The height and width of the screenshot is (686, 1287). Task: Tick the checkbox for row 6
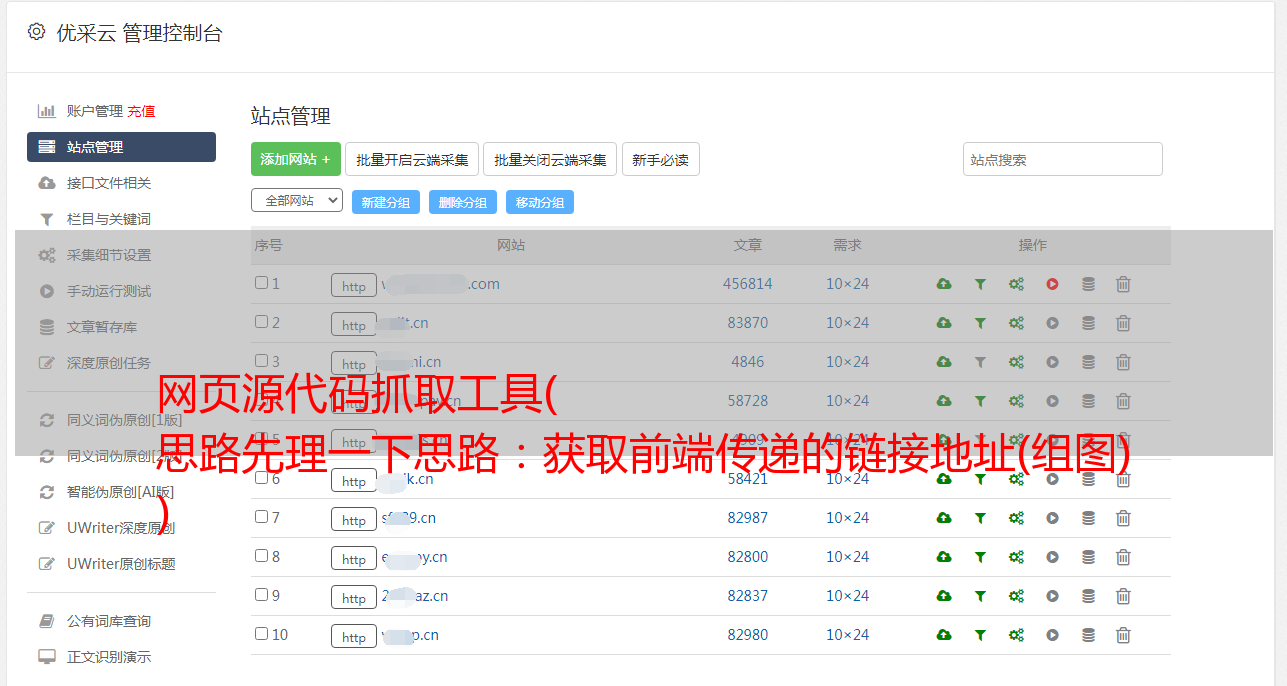[261, 478]
